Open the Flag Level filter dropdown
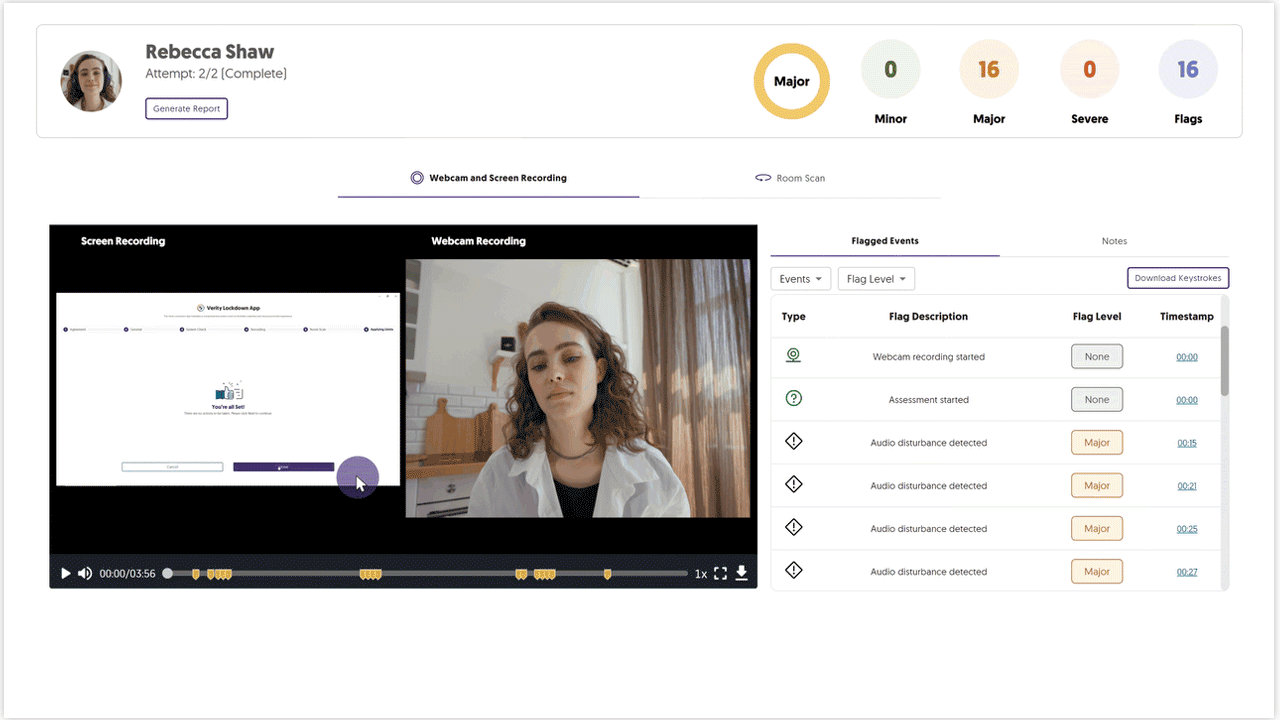The image size is (1280, 720). click(876, 279)
